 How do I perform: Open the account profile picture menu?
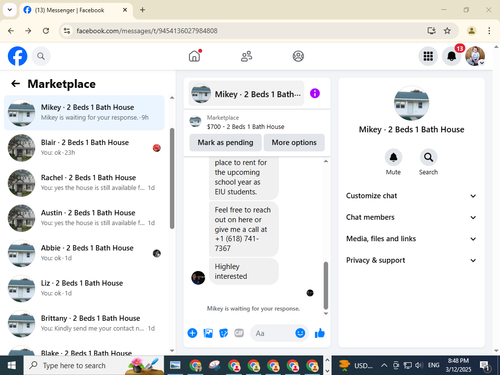click(475, 56)
